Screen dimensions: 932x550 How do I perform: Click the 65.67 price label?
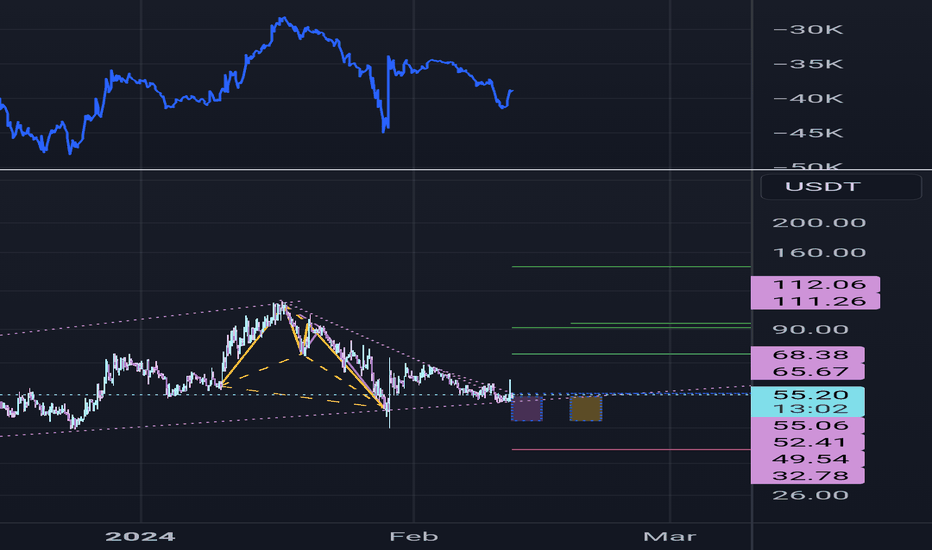click(x=808, y=371)
